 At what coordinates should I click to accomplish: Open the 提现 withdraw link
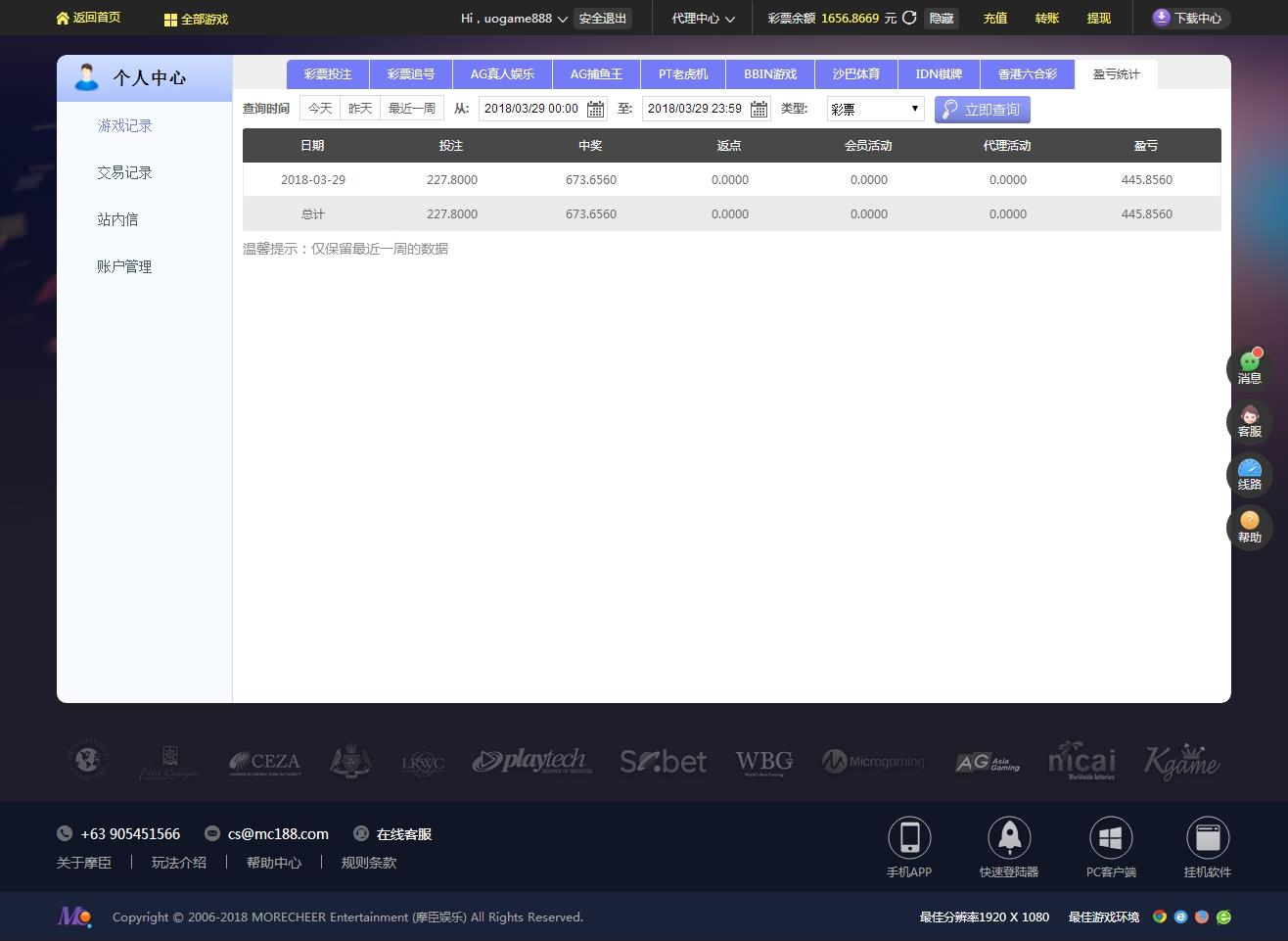[1099, 19]
